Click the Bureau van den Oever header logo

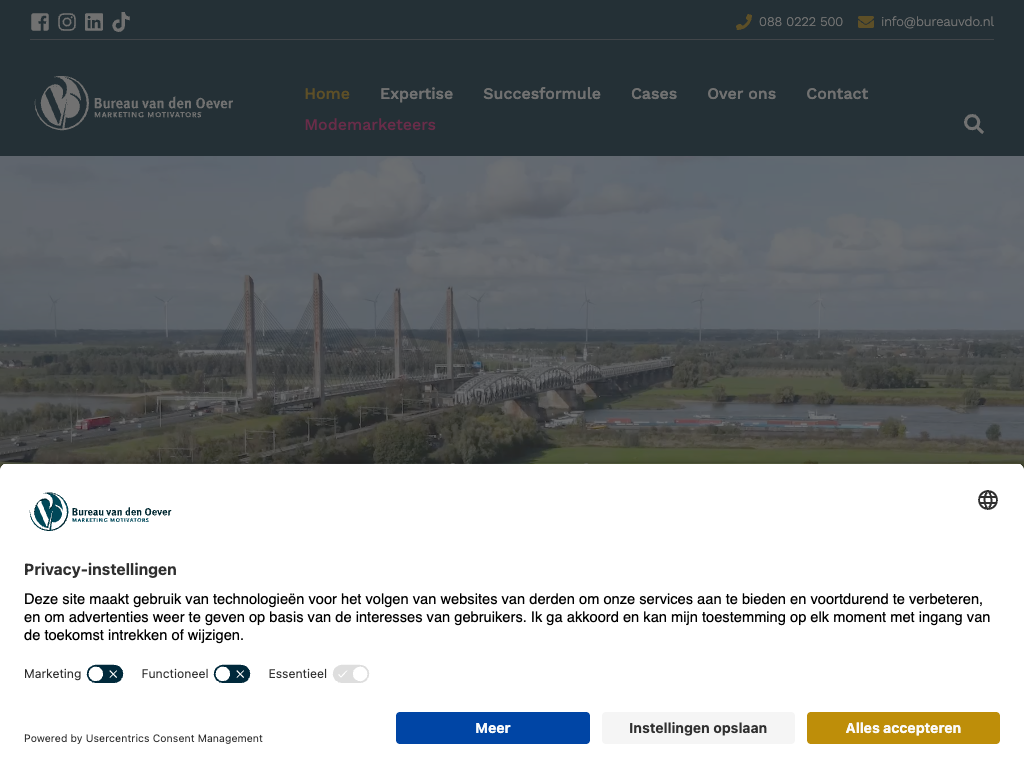pyautogui.click(x=134, y=103)
